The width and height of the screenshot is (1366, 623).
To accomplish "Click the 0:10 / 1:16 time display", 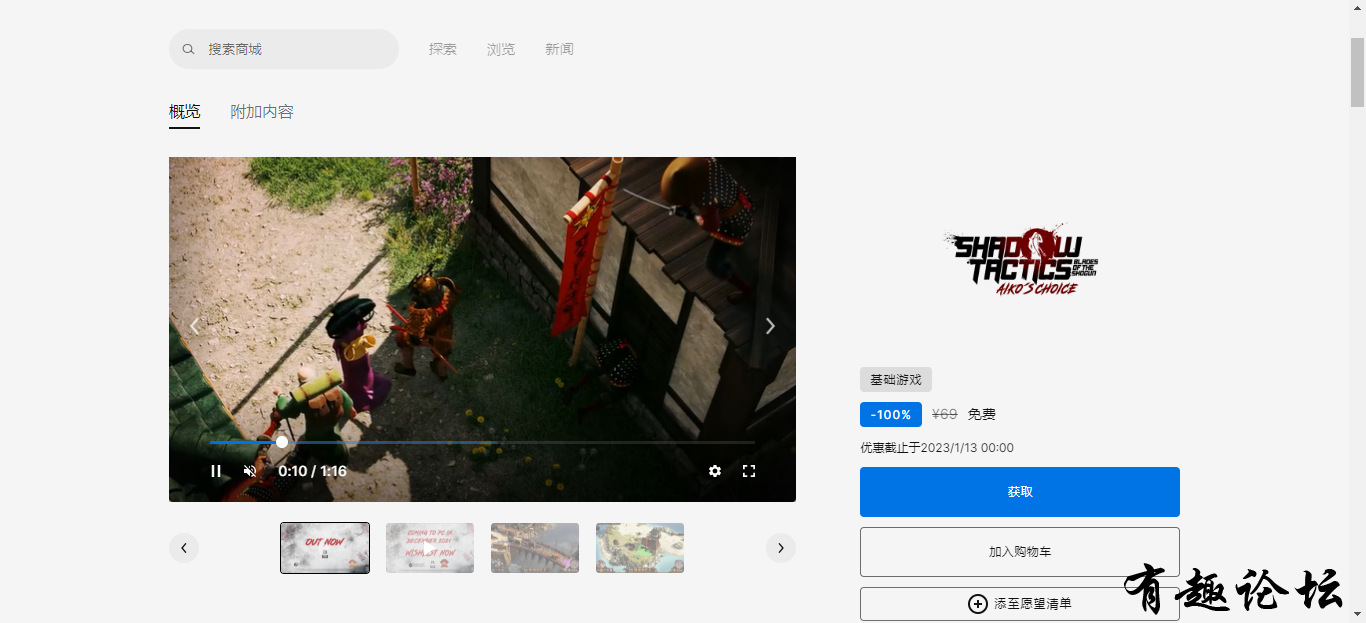I will (312, 471).
